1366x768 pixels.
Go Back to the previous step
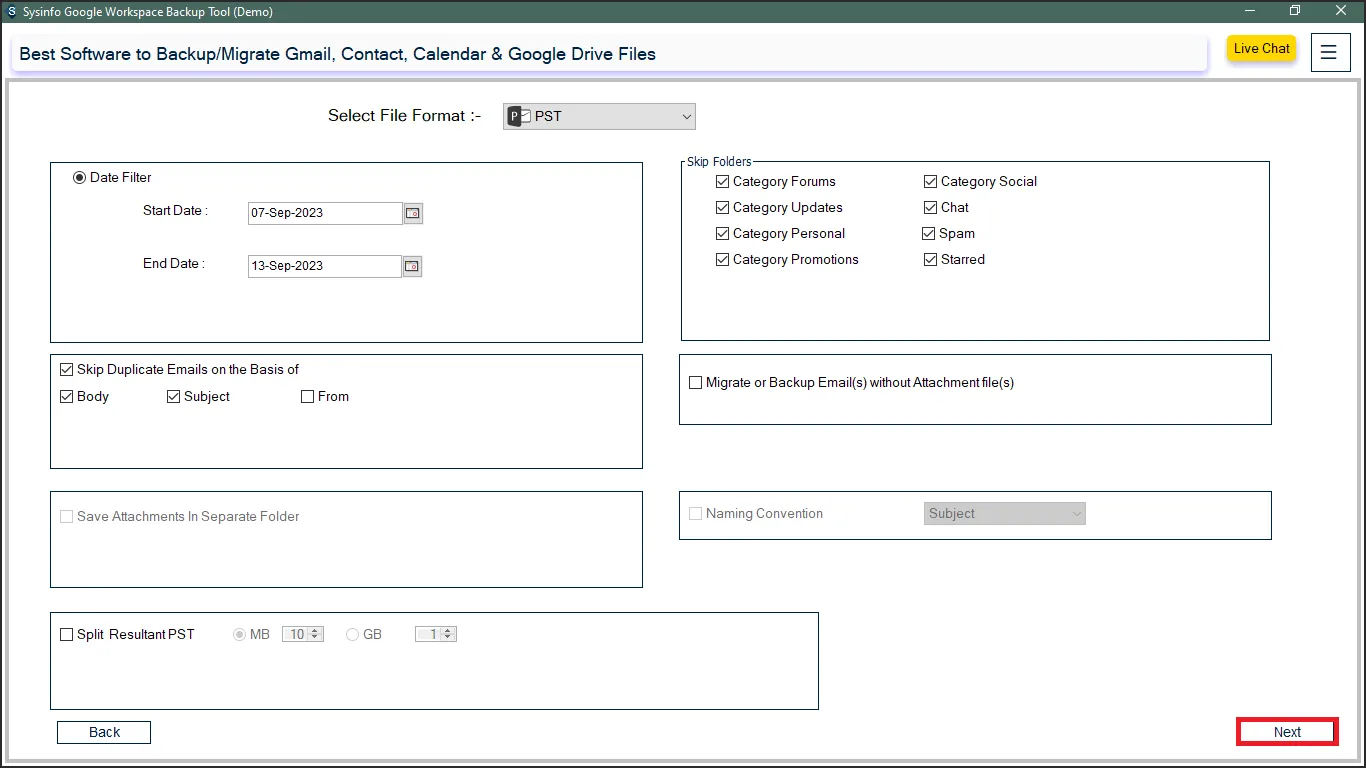coord(104,732)
